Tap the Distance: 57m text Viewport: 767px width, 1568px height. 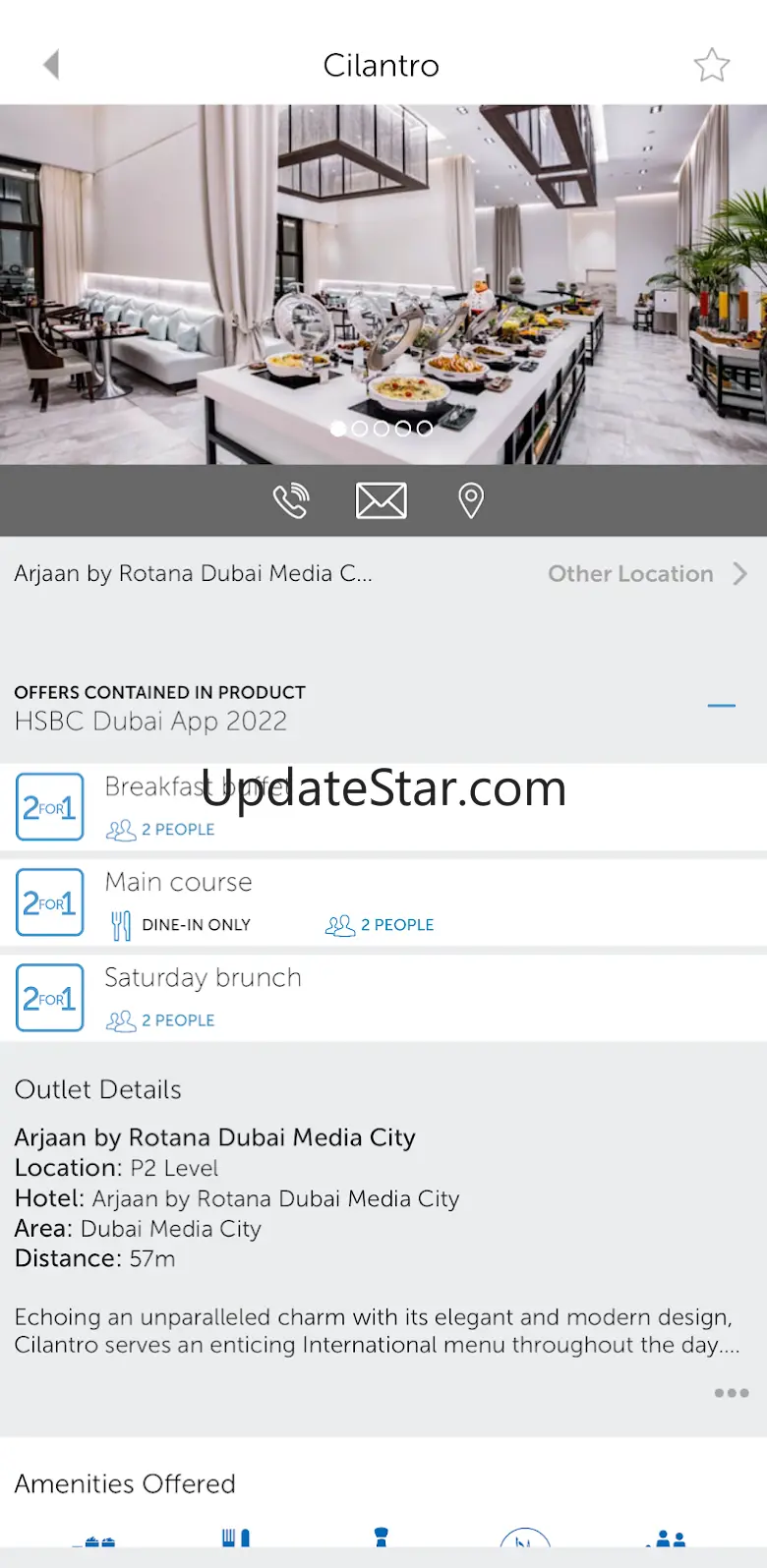tap(94, 1258)
